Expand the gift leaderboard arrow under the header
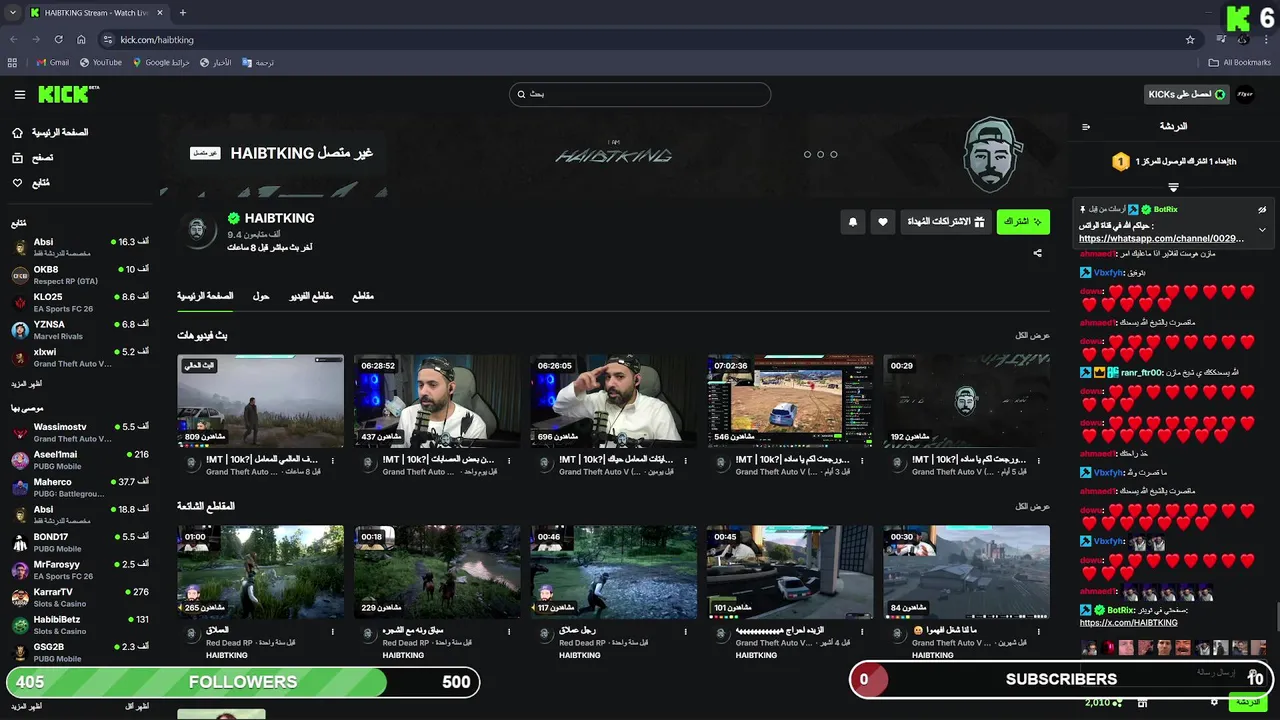Screen dimensions: 1280x720 (1173, 187)
